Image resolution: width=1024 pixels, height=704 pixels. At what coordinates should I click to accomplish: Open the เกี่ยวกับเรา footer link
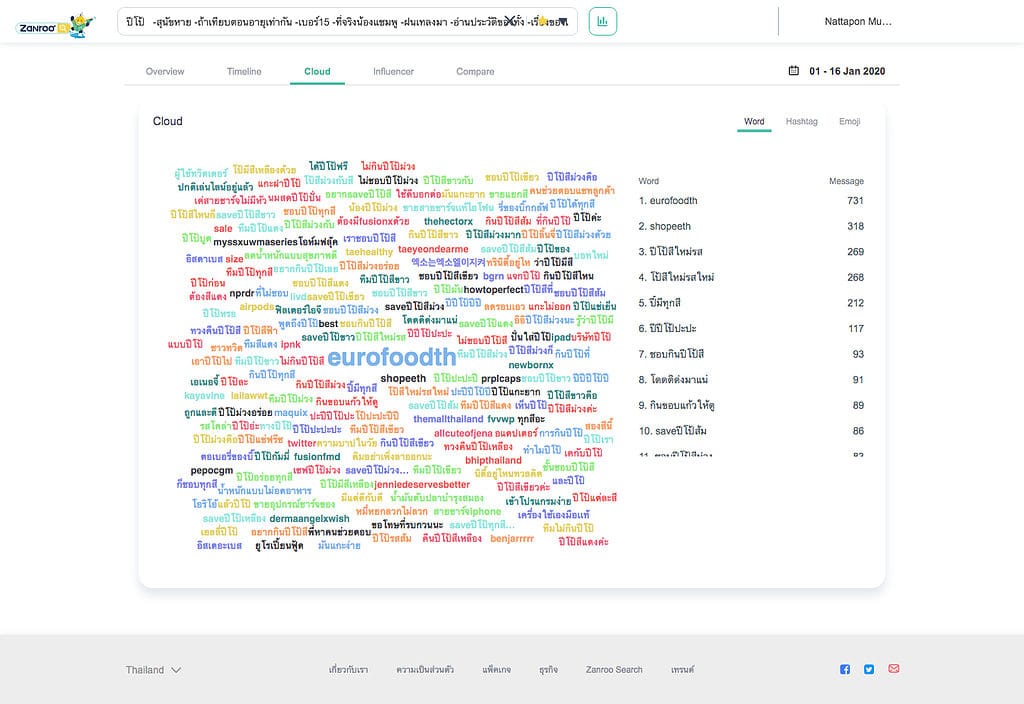[348, 669]
